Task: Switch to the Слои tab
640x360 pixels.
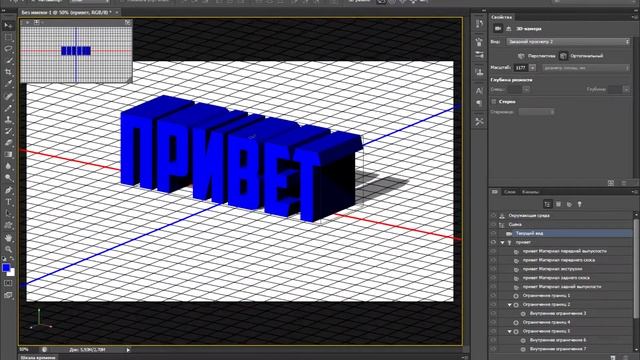Action: [509, 192]
